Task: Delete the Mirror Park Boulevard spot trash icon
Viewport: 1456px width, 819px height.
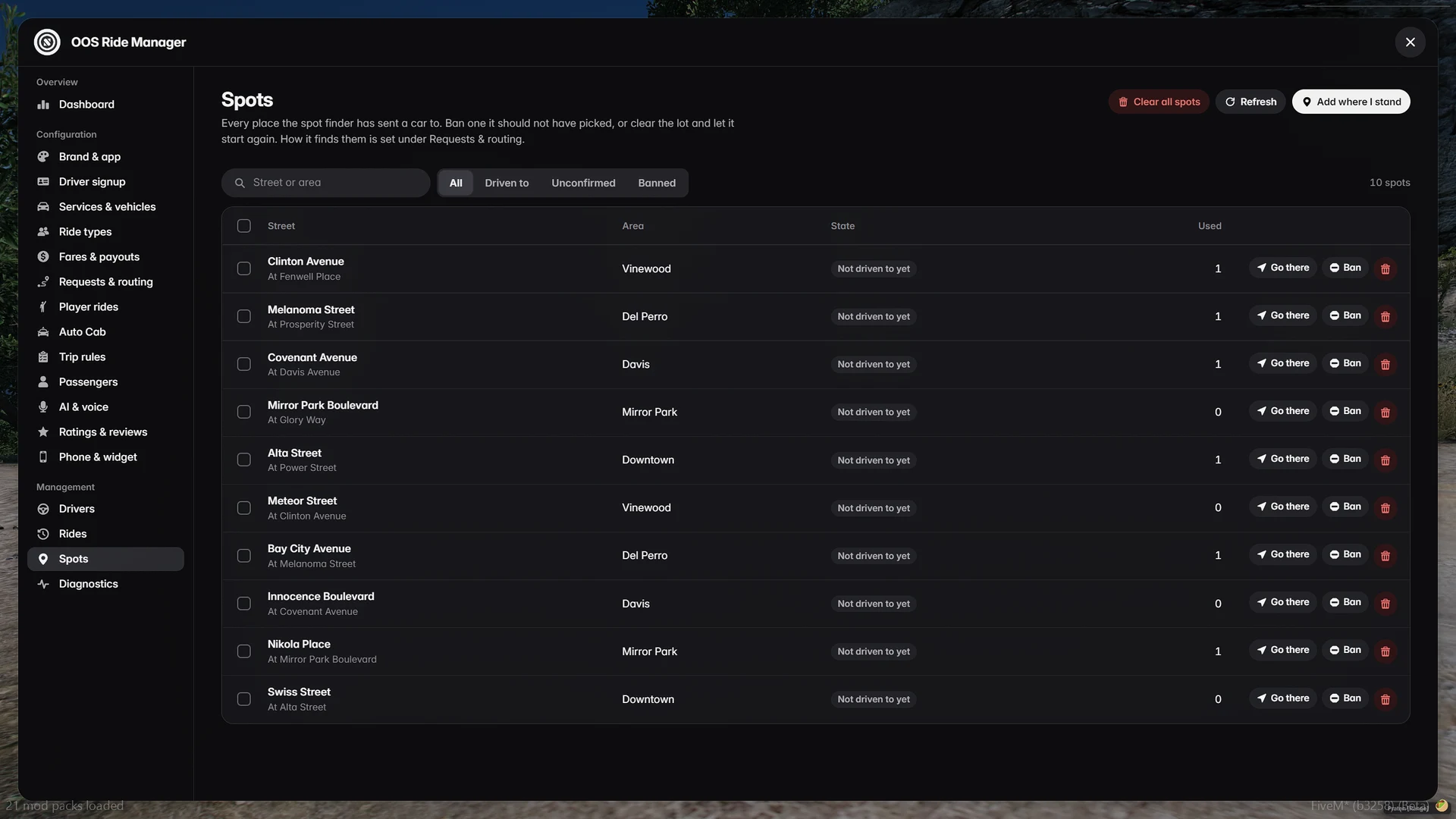Action: coord(1385,412)
